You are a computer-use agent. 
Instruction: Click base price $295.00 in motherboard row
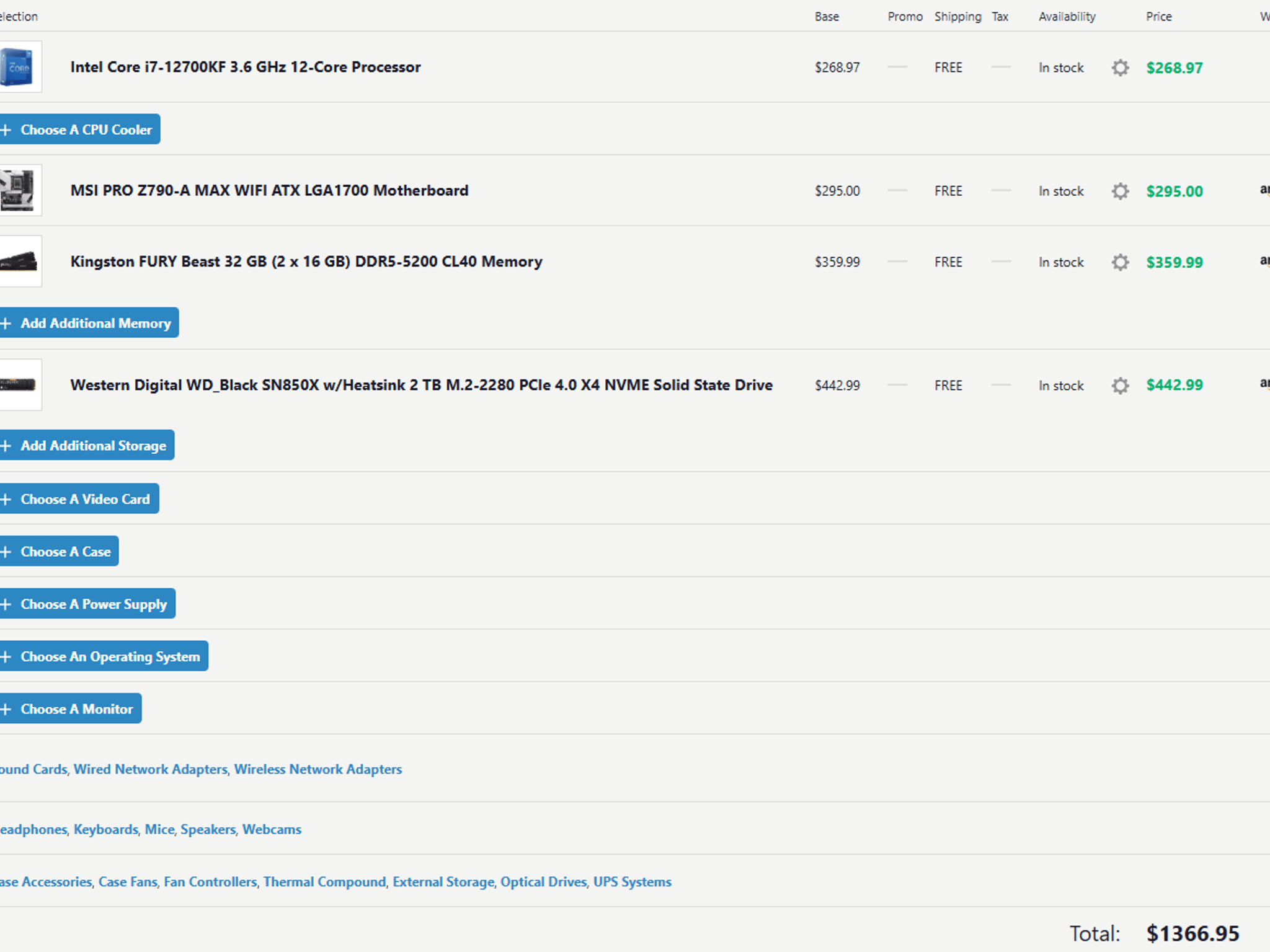coord(837,191)
